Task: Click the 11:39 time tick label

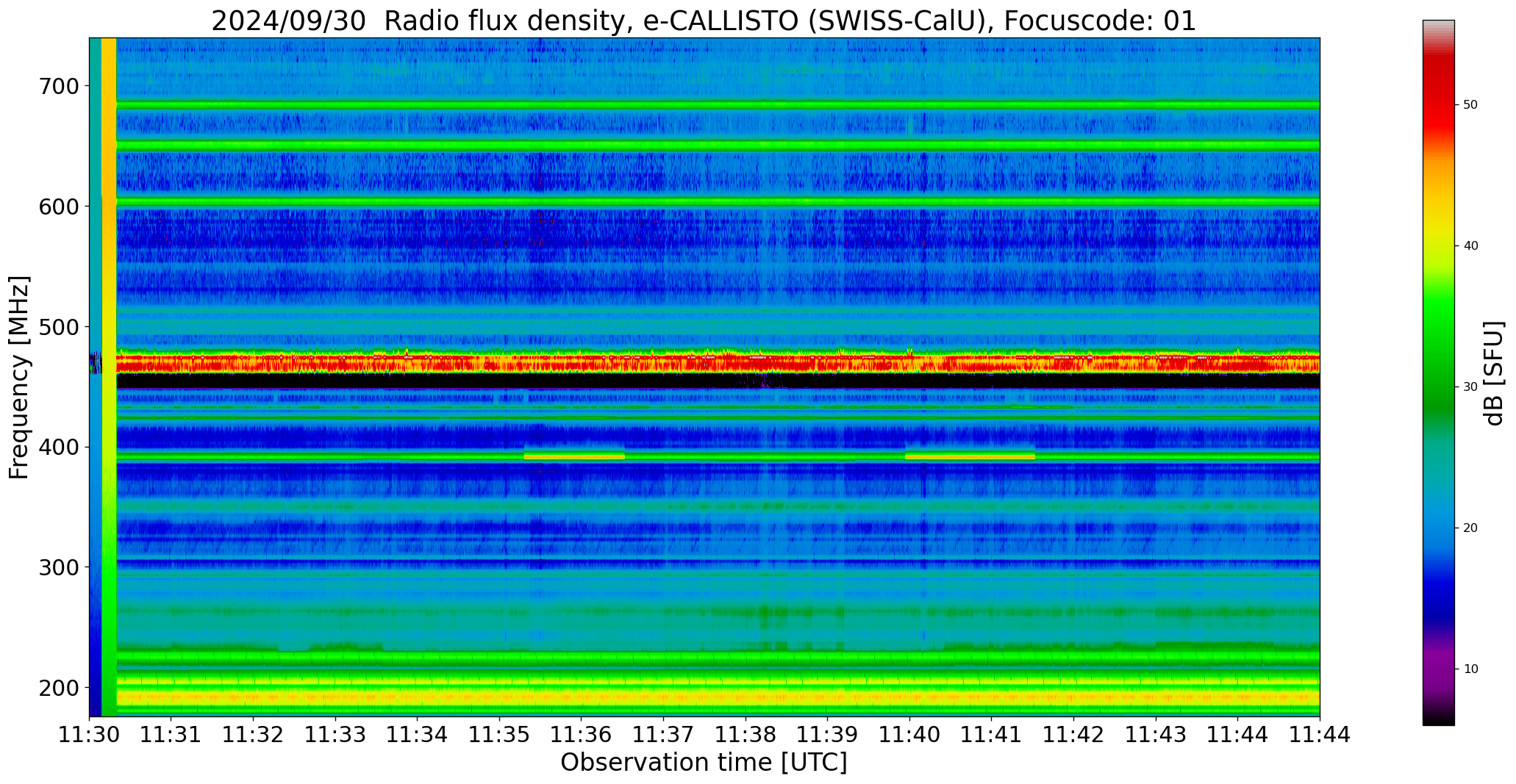Action: click(828, 735)
